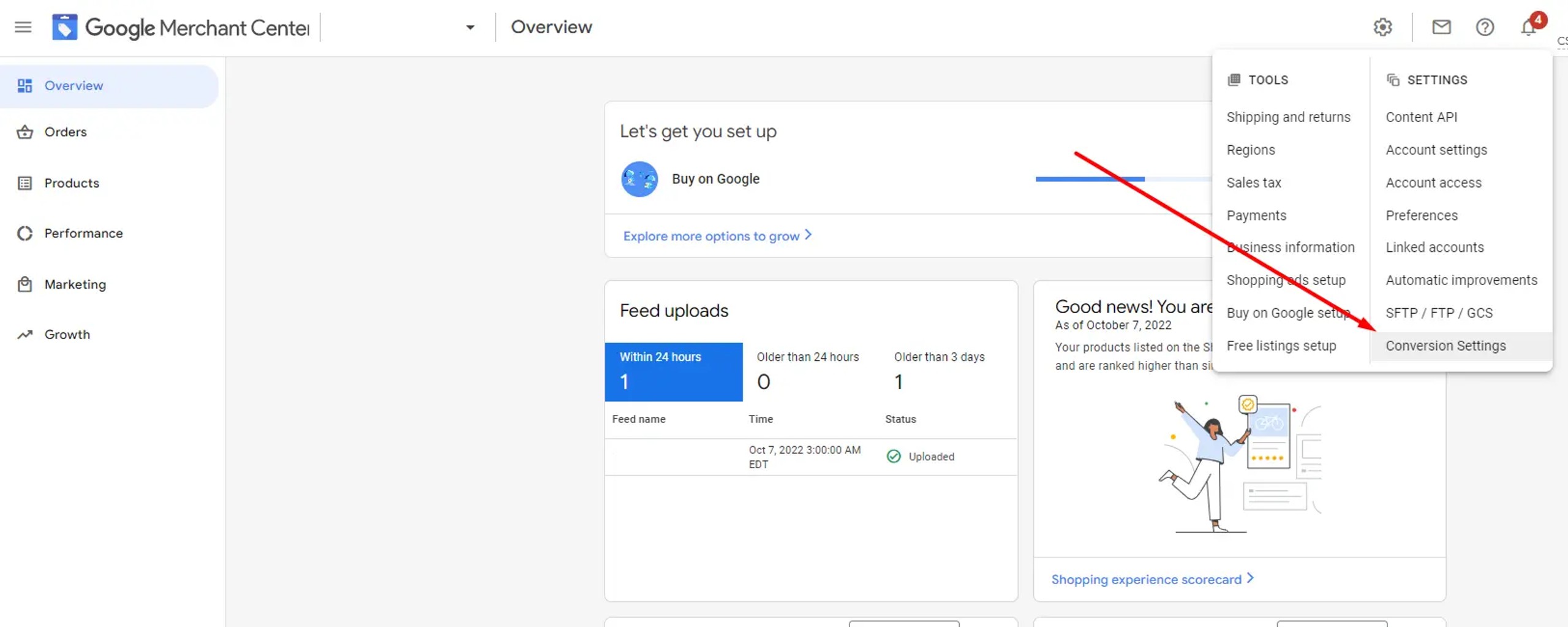Select Linked accounts under Settings
The image size is (1568, 627).
[x=1434, y=247]
